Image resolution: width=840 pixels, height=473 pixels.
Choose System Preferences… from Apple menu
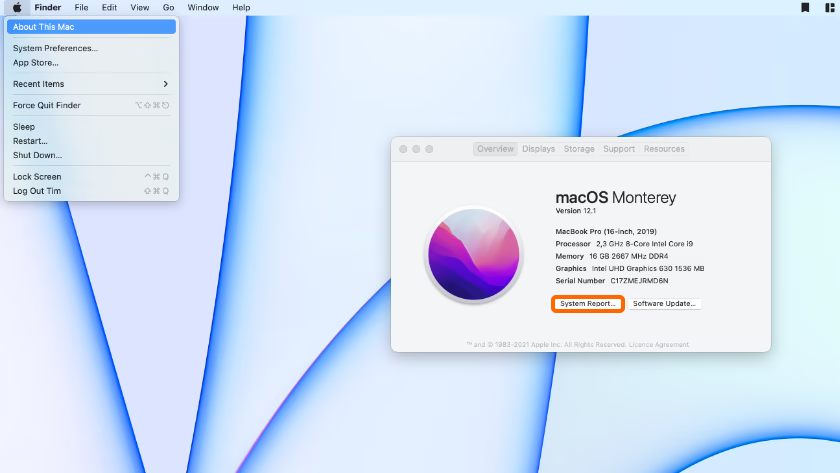click(x=91, y=48)
